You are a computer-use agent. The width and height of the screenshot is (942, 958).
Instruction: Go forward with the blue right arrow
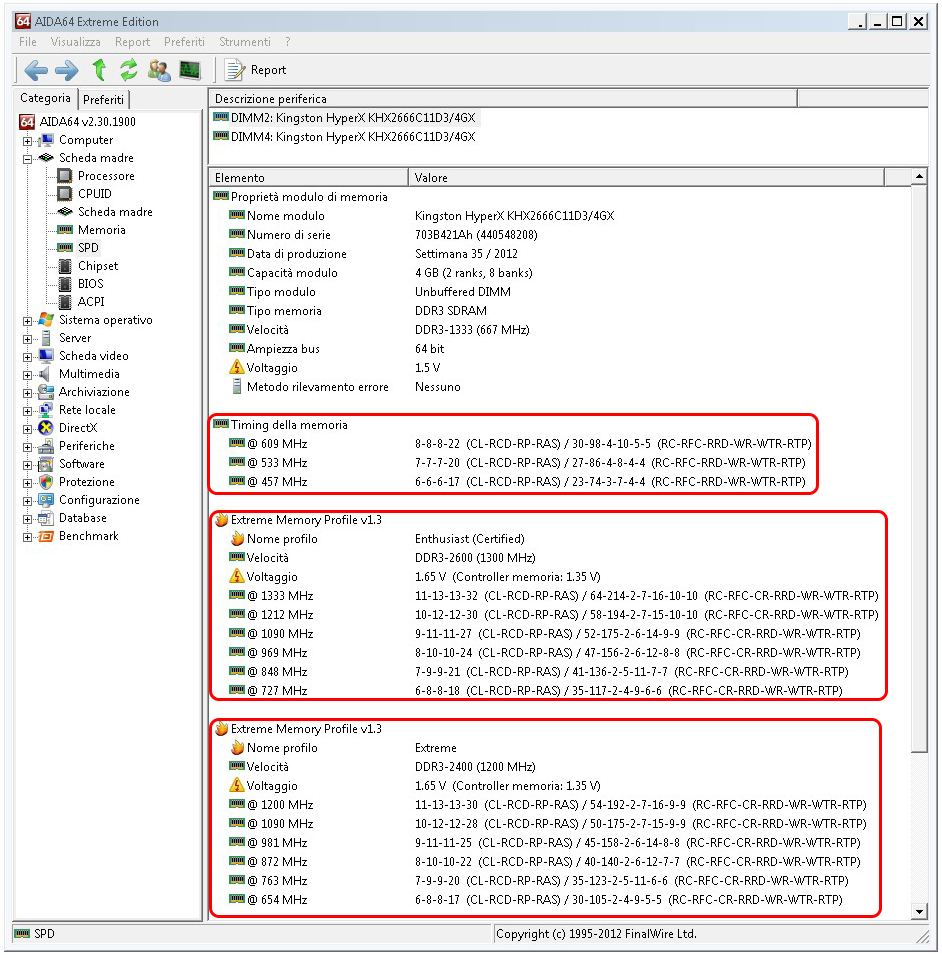pos(67,70)
